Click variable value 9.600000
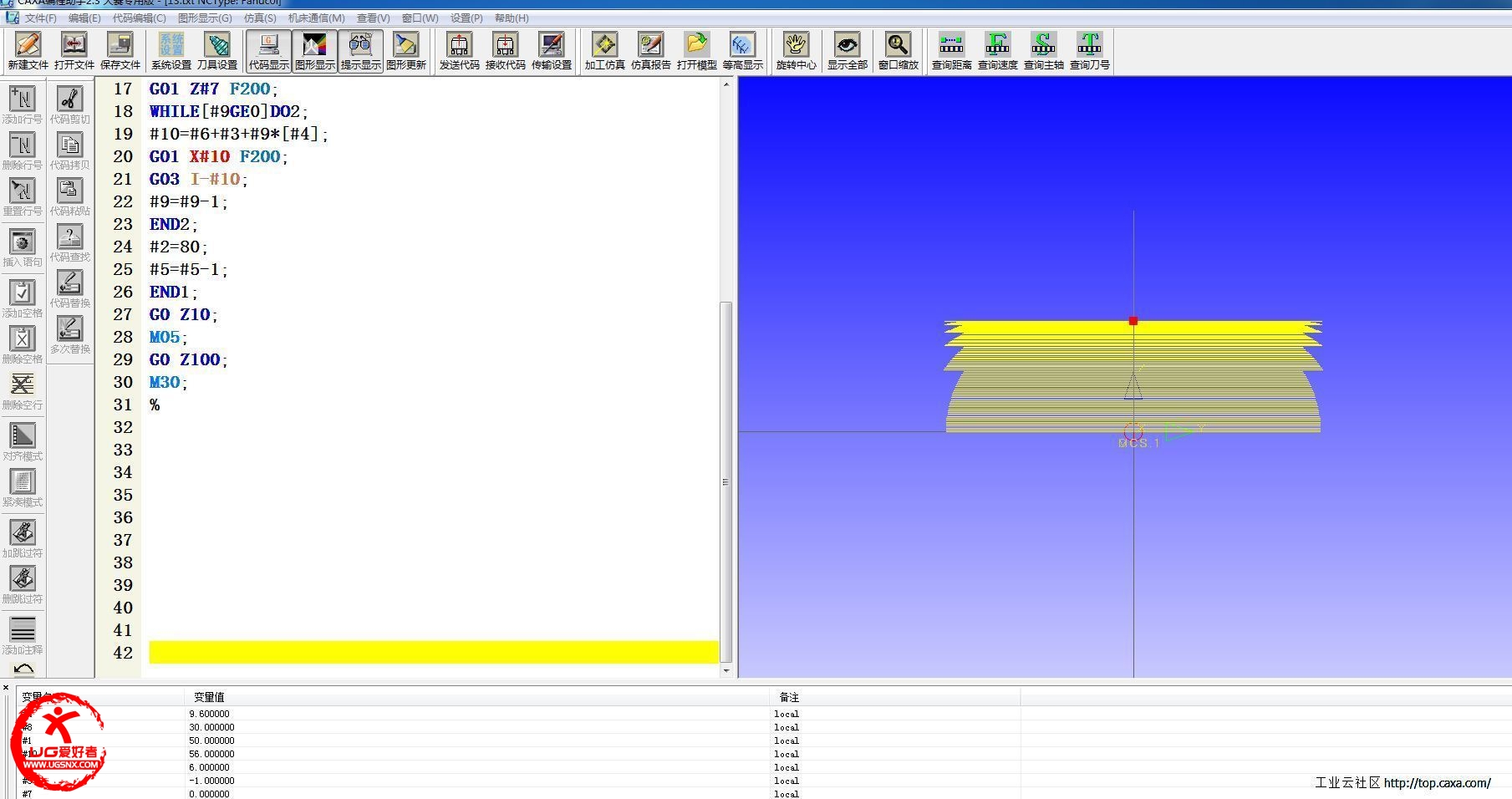This screenshot has height=799, width=1512. (x=209, y=714)
